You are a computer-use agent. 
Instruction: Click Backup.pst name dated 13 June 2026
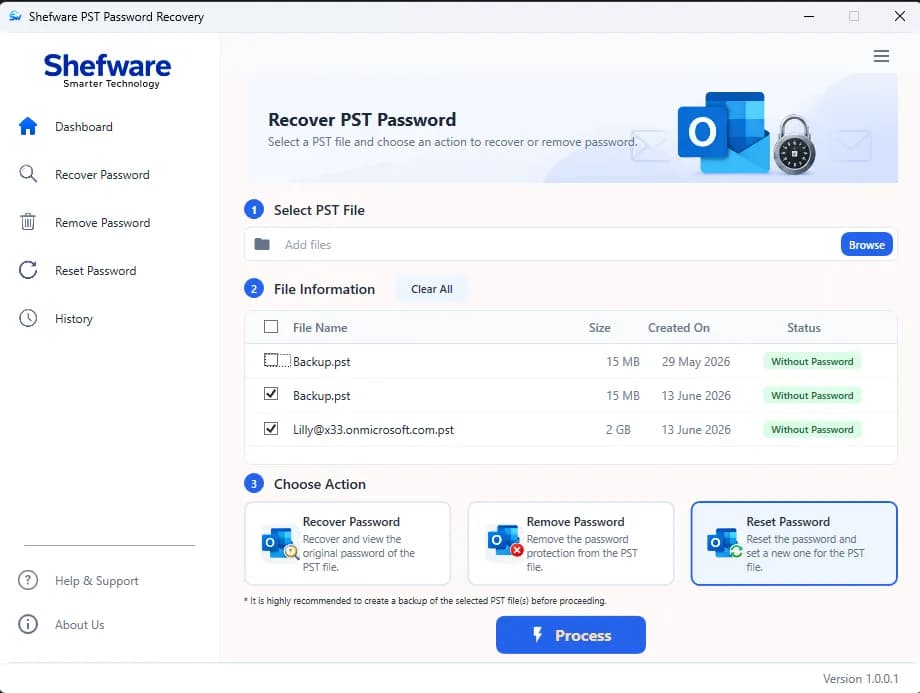pyautogui.click(x=322, y=395)
